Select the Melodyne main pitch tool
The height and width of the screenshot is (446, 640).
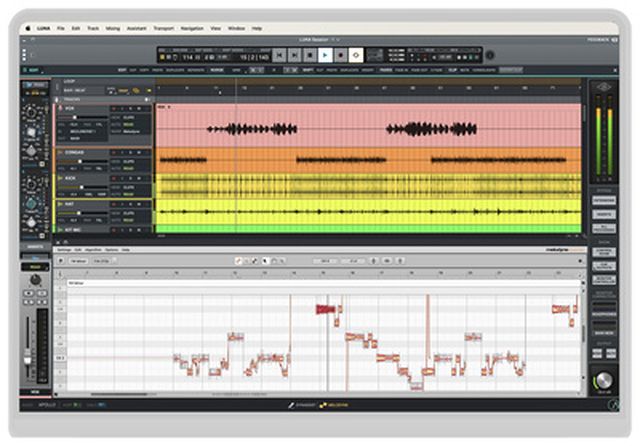tap(239, 260)
